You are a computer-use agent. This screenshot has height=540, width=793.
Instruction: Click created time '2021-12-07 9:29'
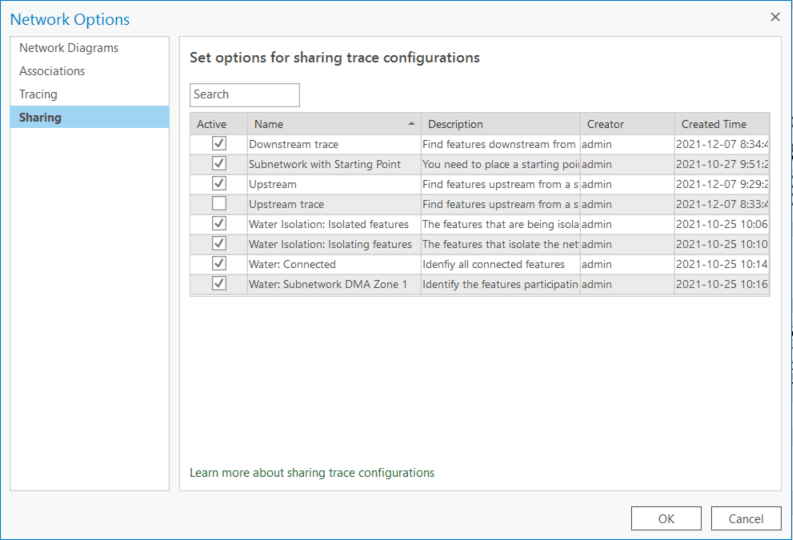click(722, 184)
